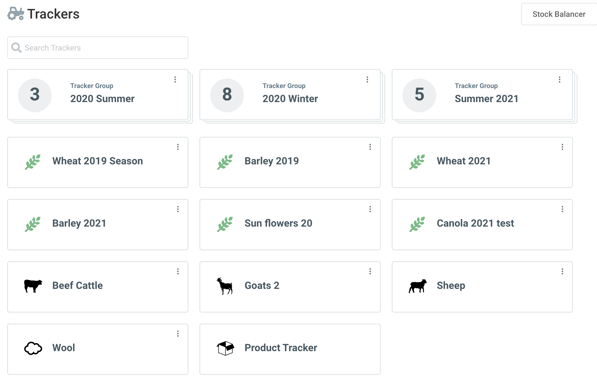This screenshot has width=597, height=382.
Task: Open options menu for Canola 2021 test
Action: [x=562, y=209]
